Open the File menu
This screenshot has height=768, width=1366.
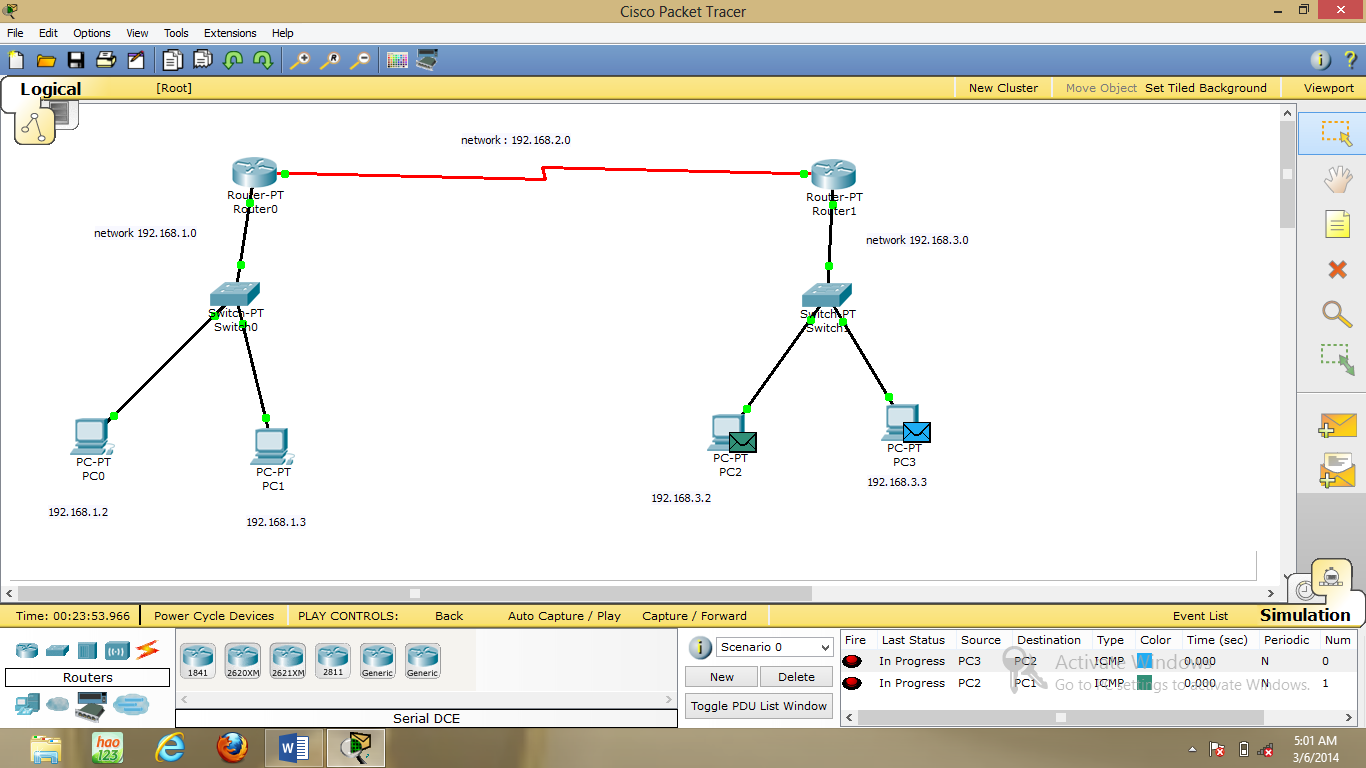[15, 33]
